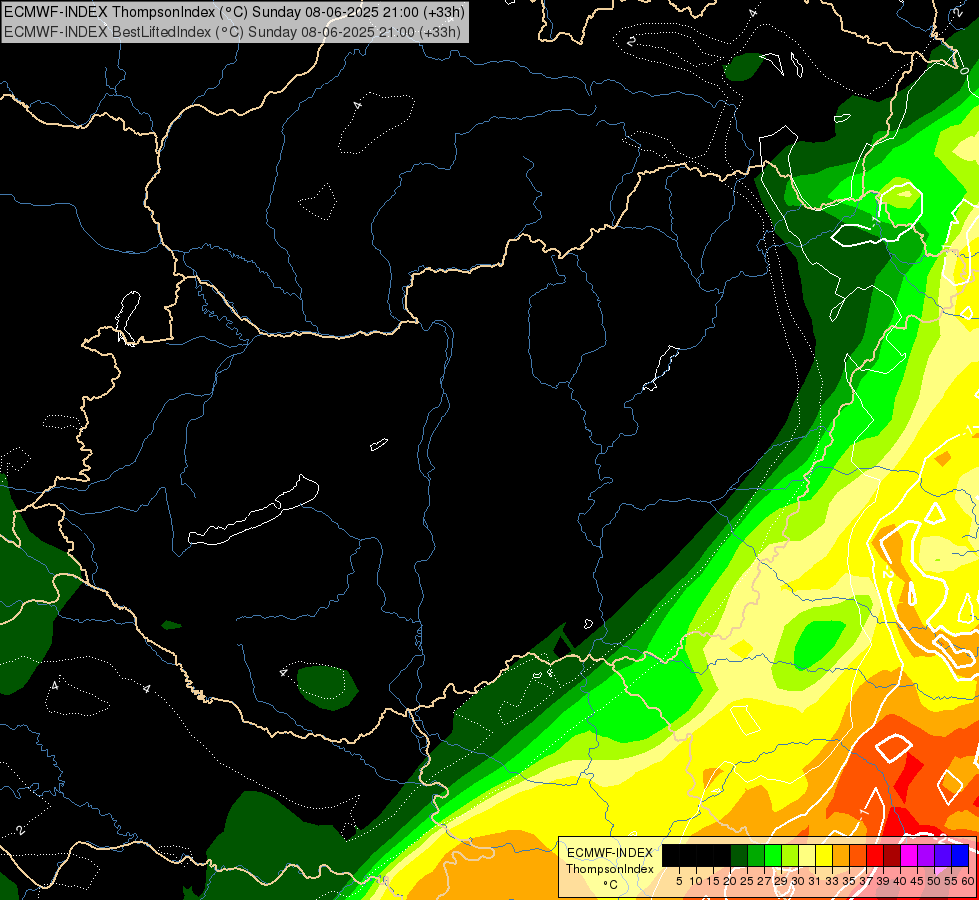This screenshot has height=900, width=979.
Task: Click the dark red 39-40 legend swatch
Action: coord(892,856)
